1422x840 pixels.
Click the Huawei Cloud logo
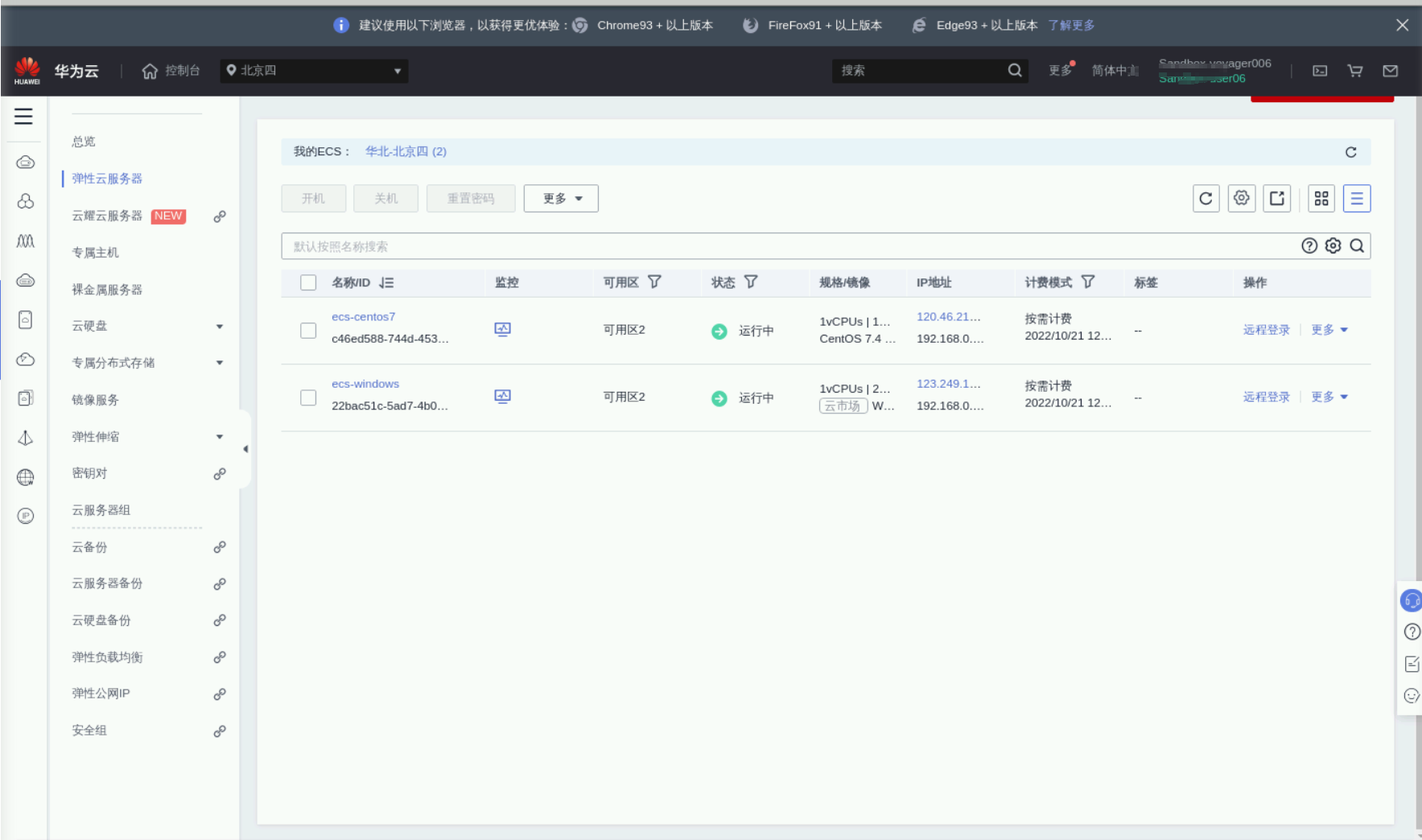[27, 71]
